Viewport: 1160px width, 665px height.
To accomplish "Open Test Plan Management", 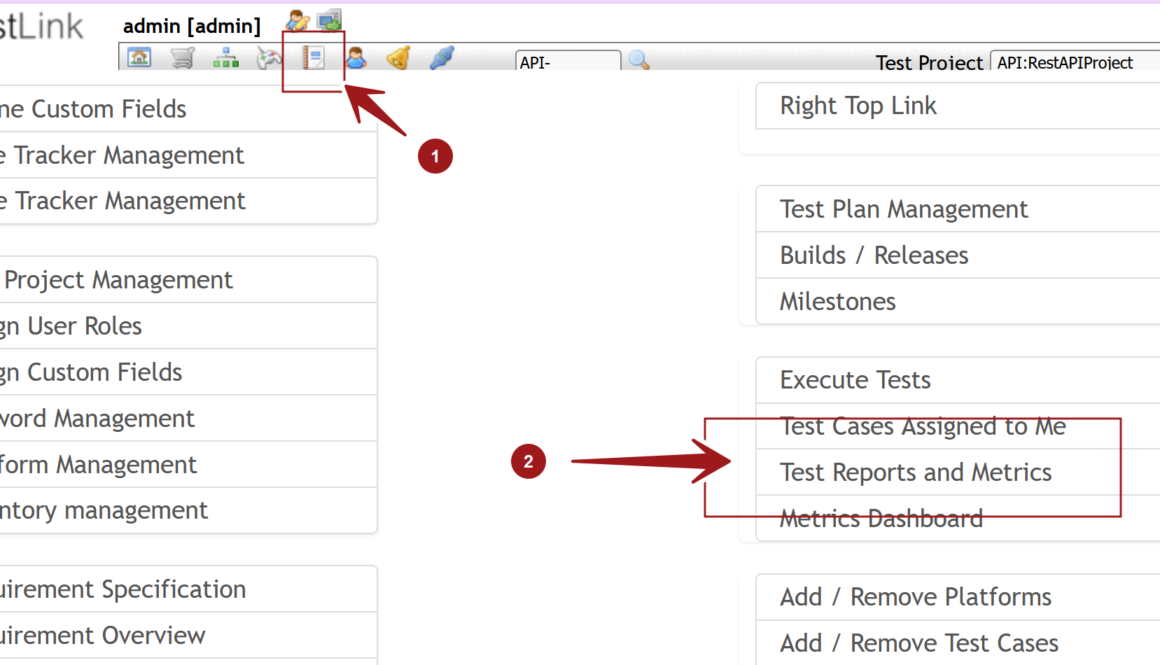I will click(903, 209).
